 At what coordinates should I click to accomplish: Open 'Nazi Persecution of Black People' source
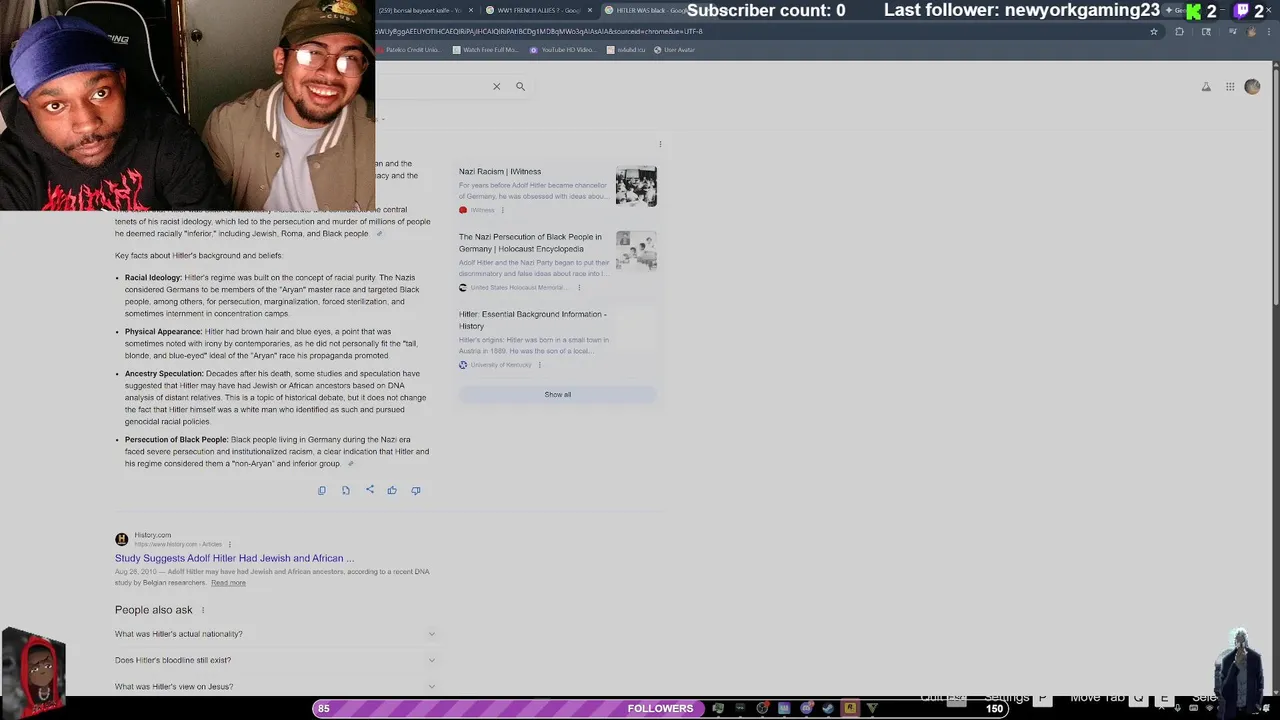point(530,243)
